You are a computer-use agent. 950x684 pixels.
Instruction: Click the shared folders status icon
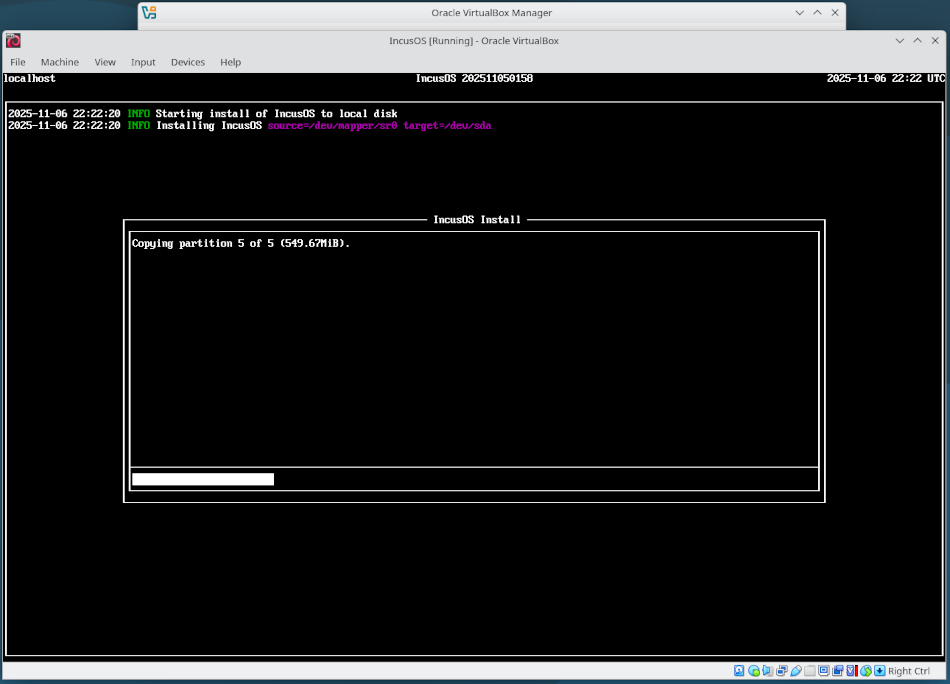click(x=809, y=671)
